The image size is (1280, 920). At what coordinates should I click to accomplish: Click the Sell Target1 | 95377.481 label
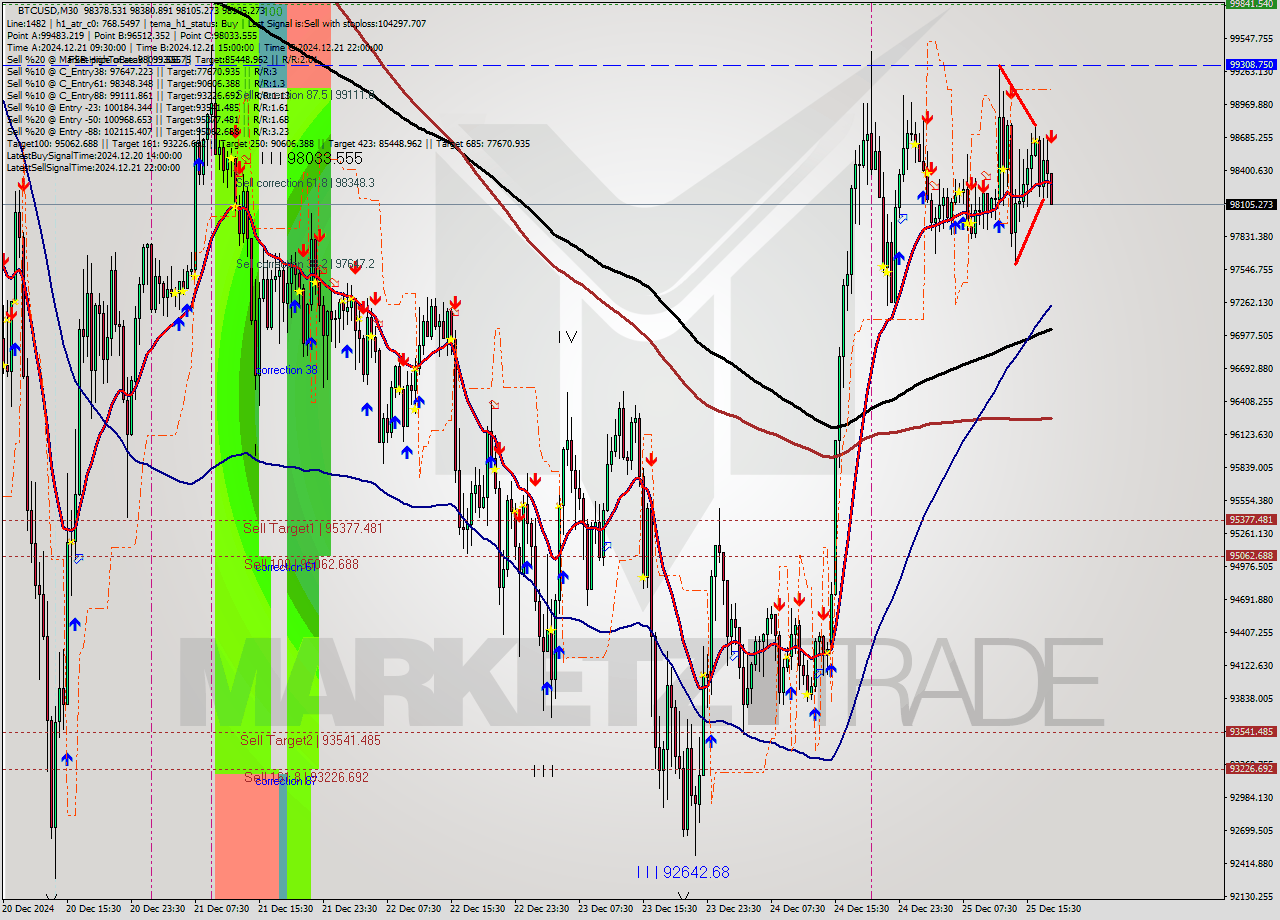pos(313,527)
